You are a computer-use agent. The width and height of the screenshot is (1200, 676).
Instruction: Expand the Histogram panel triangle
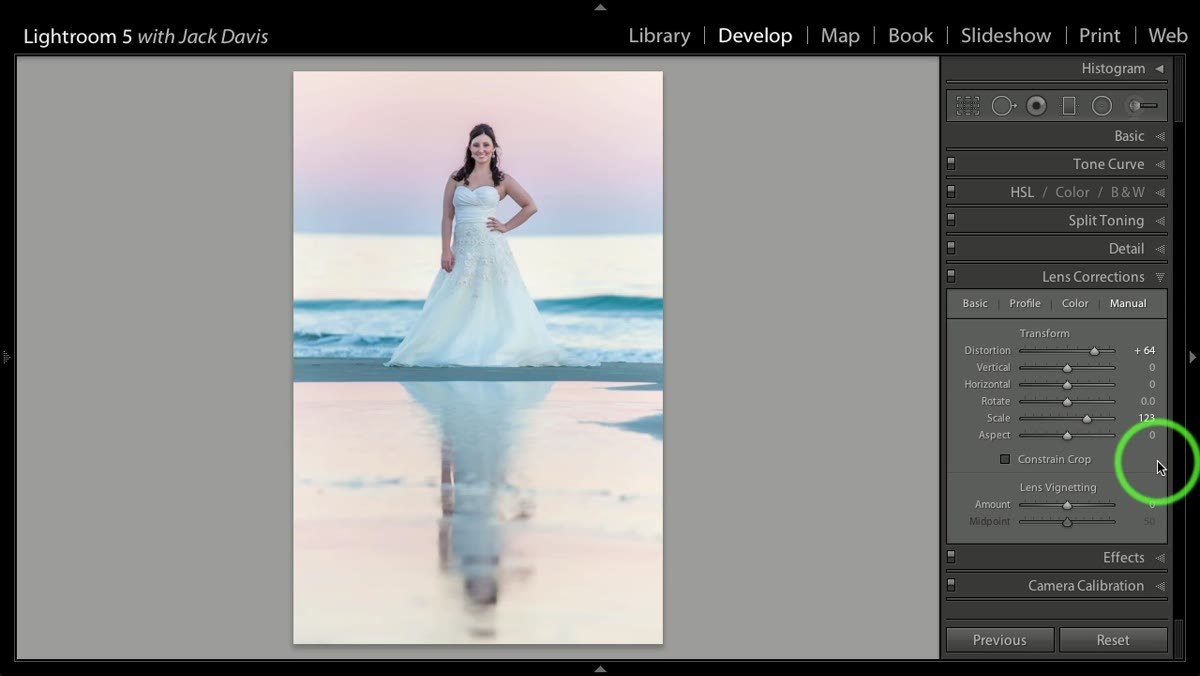tap(1160, 69)
